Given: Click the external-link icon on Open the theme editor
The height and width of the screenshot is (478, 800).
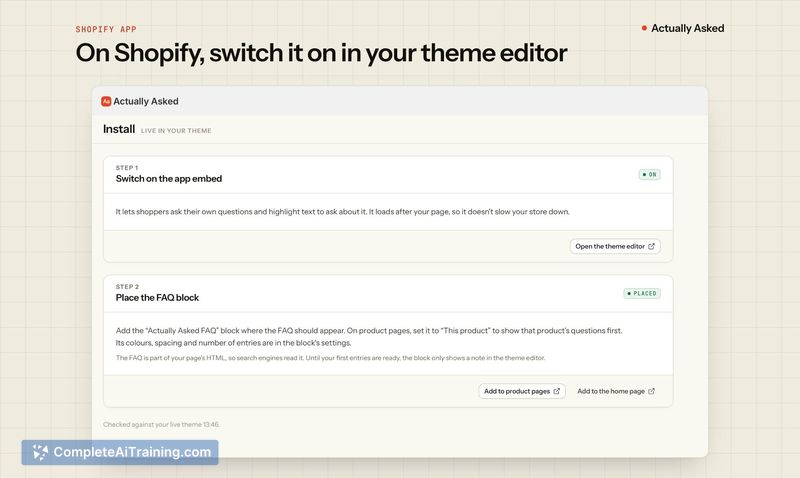Looking at the screenshot, I should point(651,246).
